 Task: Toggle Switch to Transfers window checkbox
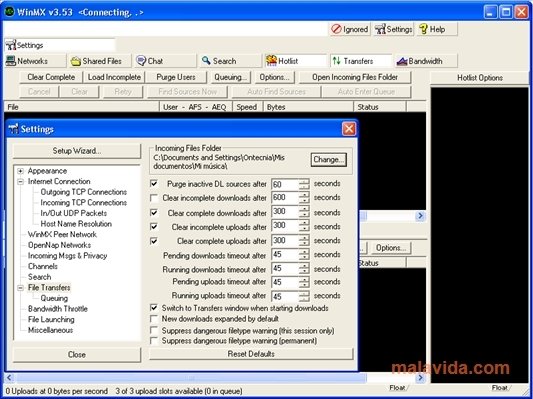point(154,308)
